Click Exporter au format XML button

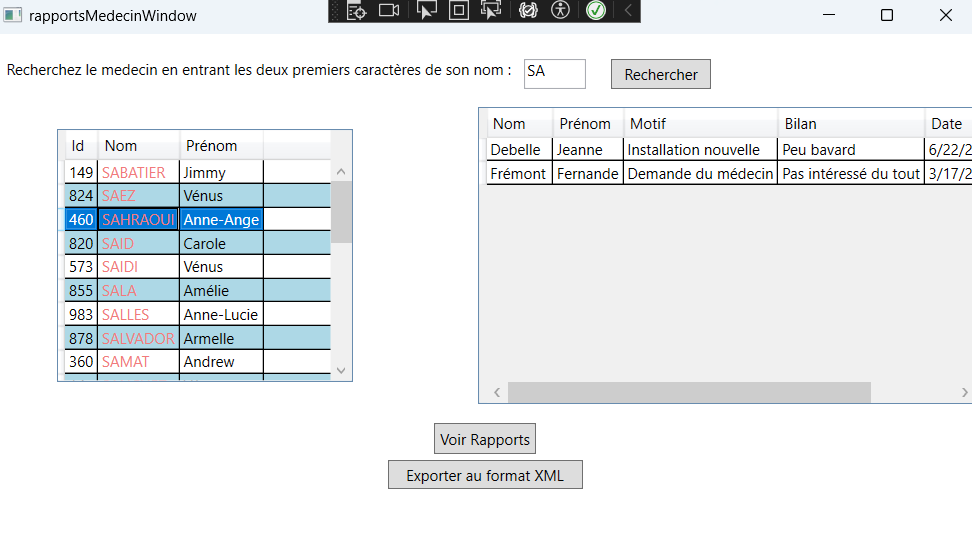click(x=485, y=475)
